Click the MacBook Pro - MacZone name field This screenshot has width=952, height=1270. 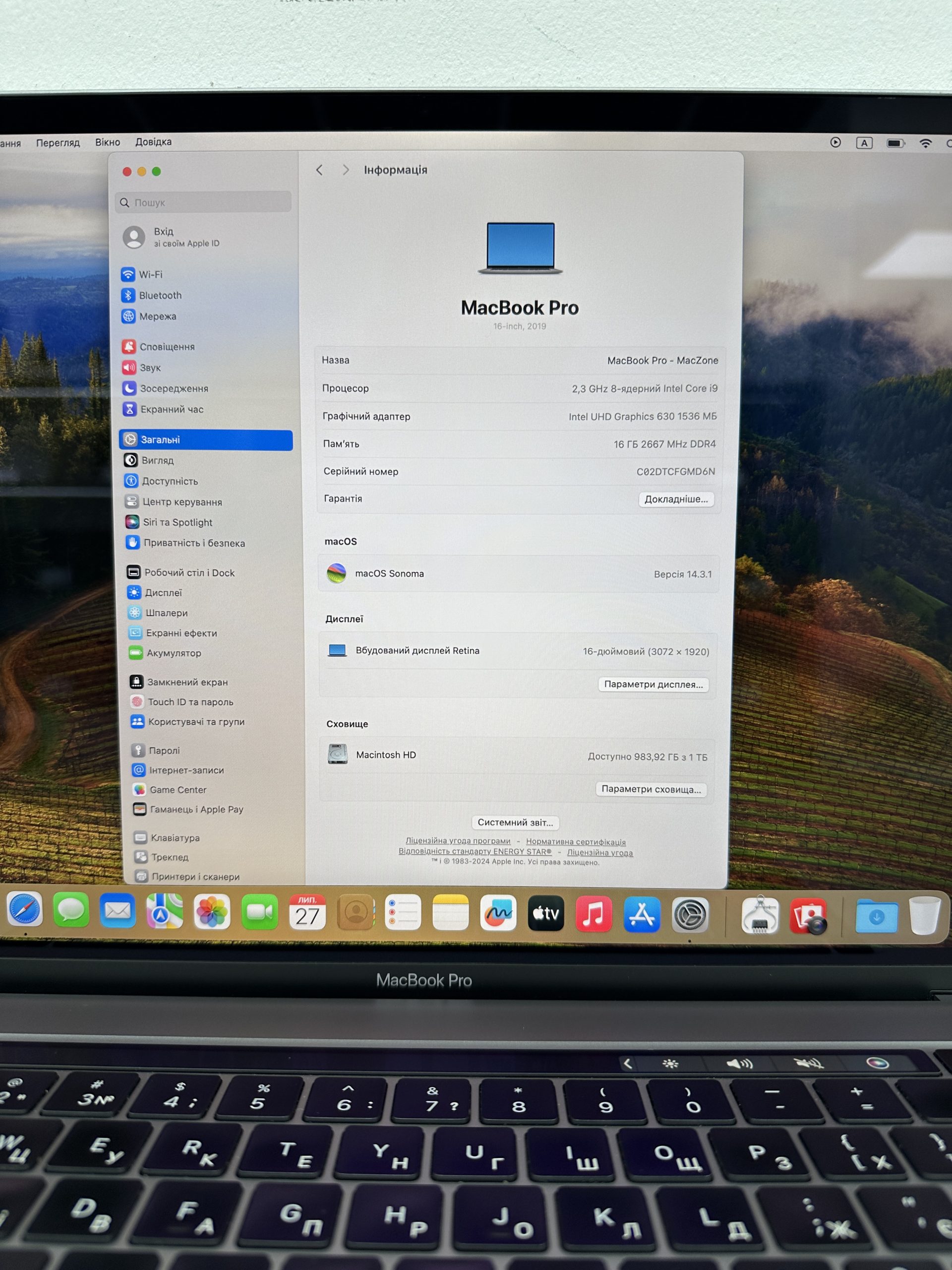click(x=663, y=361)
